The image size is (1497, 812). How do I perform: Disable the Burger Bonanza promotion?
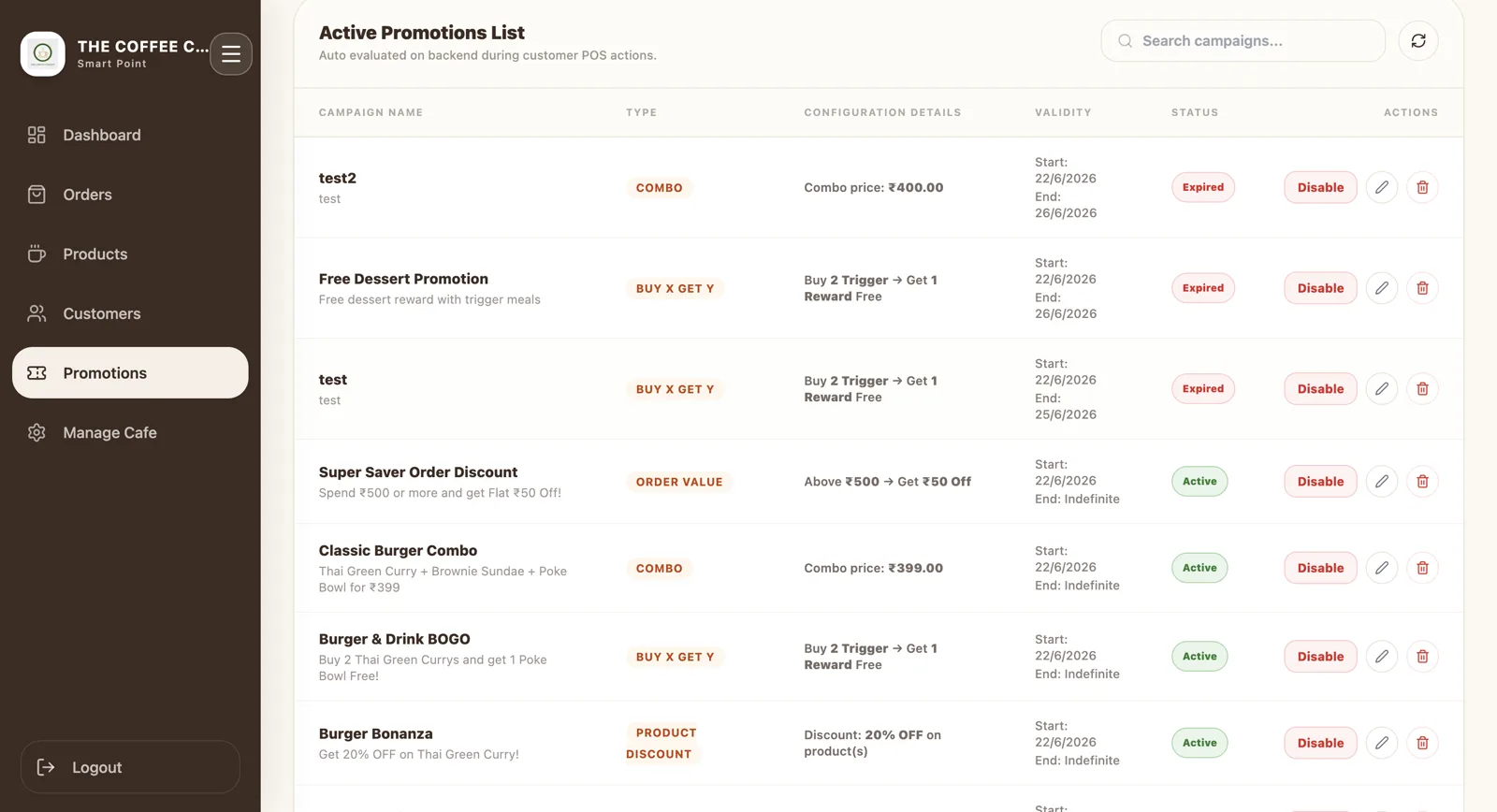point(1320,743)
